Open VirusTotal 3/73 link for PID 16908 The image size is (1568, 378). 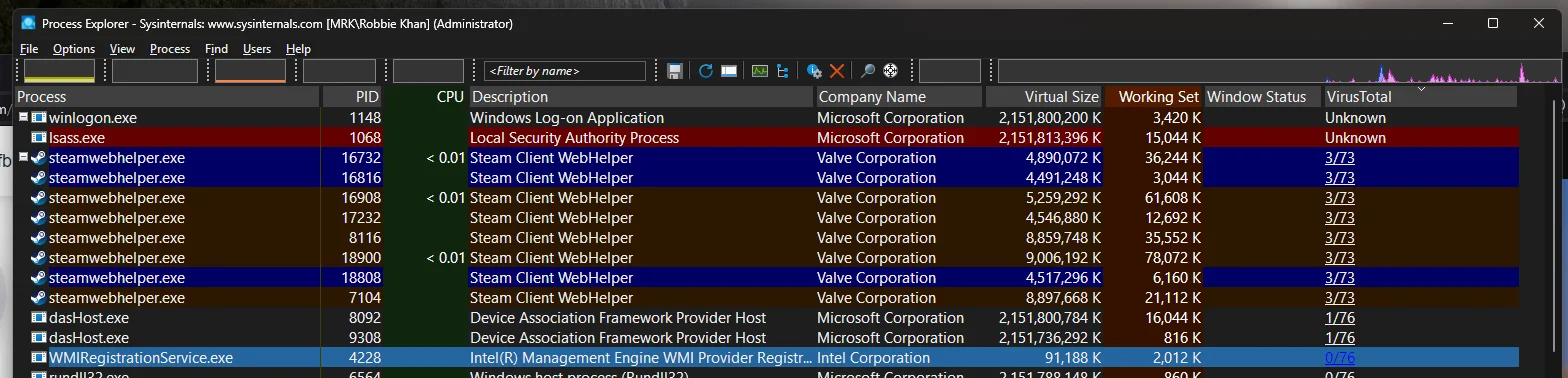click(1340, 198)
